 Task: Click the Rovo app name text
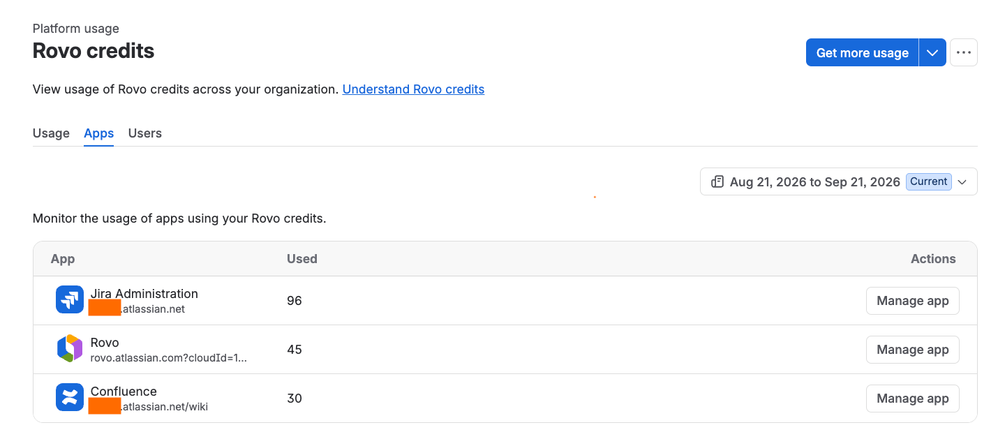(x=104, y=343)
